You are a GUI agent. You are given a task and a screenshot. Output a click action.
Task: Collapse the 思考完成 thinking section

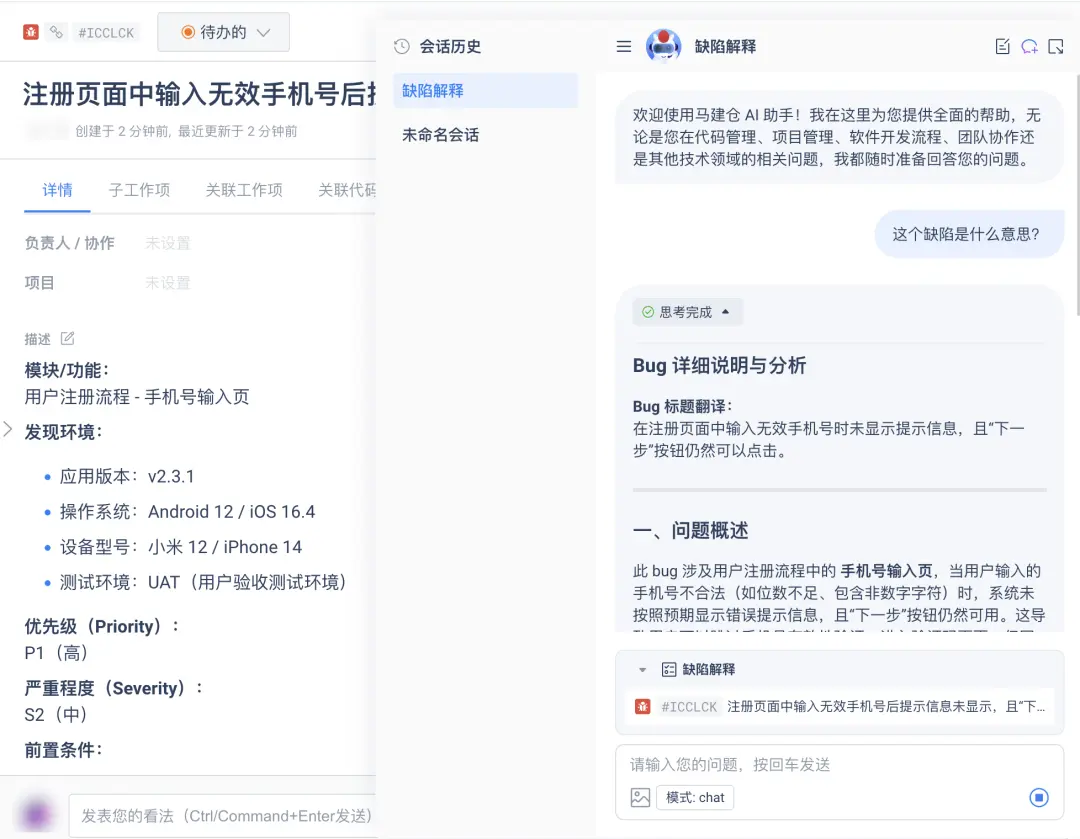tap(687, 312)
